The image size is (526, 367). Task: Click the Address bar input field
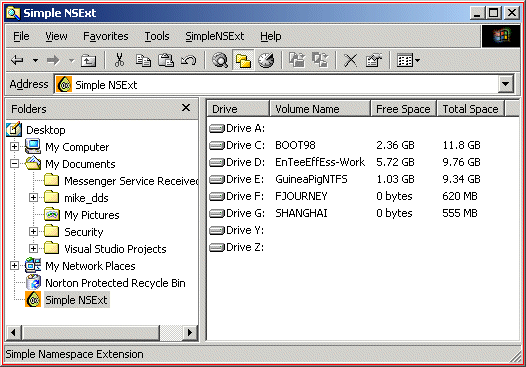pos(276,85)
